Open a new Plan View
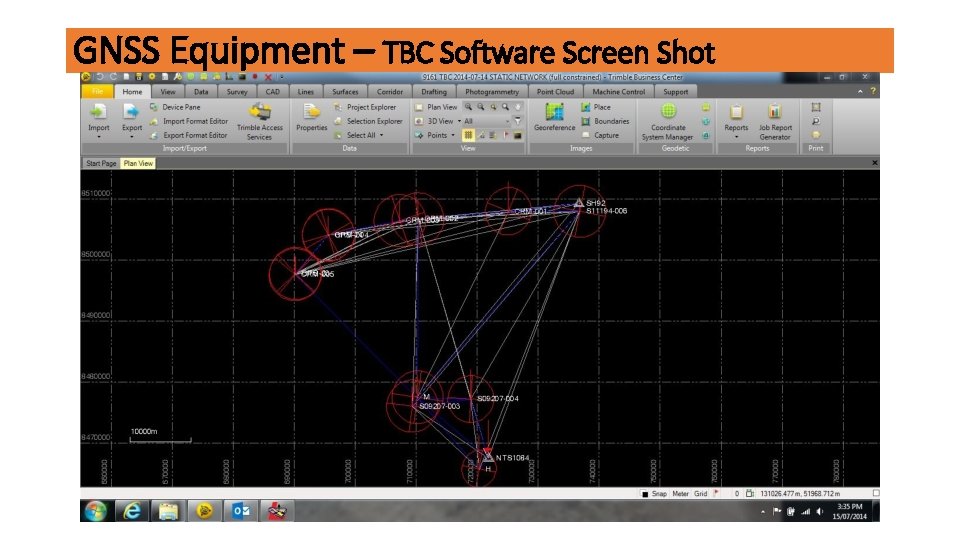The width and height of the screenshot is (960, 540). pyautogui.click(x=436, y=107)
